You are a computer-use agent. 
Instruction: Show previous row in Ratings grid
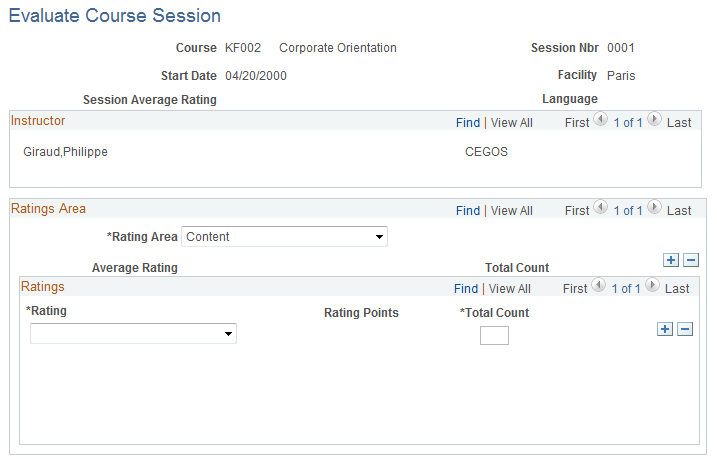tap(600, 287)
